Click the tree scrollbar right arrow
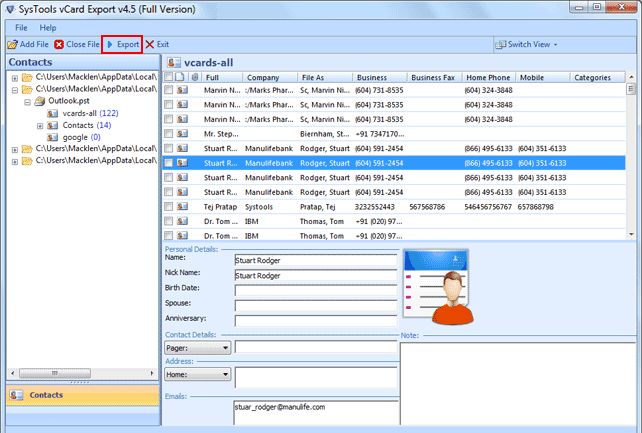This screenshot has height=433, width=642. point(152,373)
